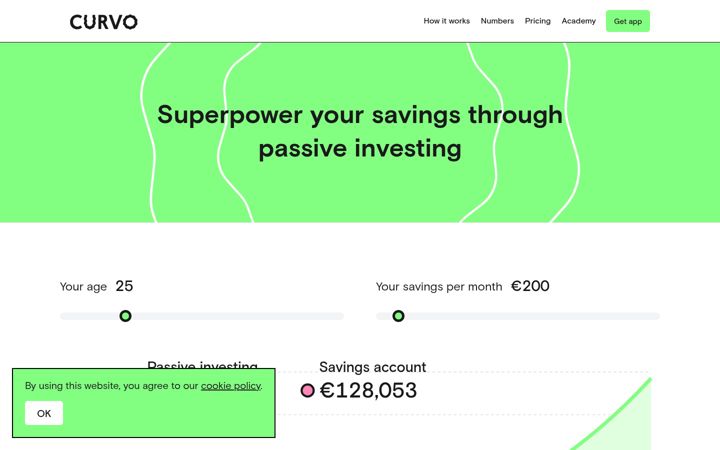Screen dimensions: 720x450
Task: Click the Savings account label
Action: 372,367
